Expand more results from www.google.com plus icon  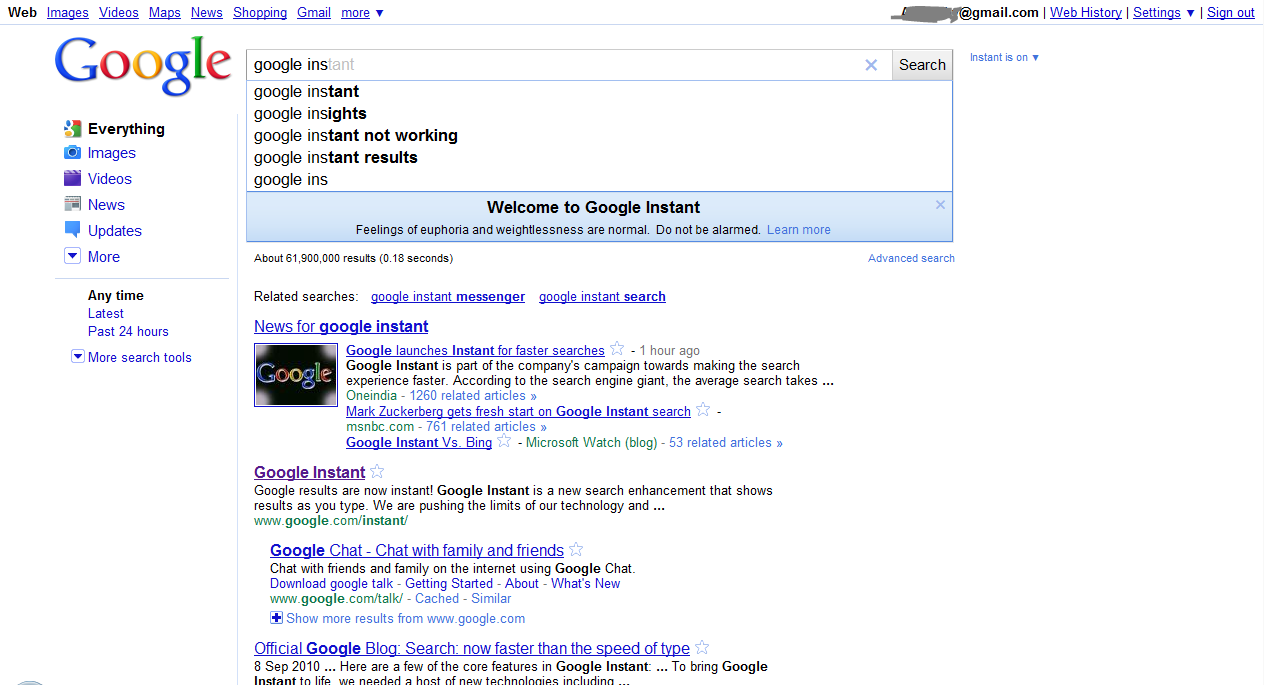(x=277, y=618)
